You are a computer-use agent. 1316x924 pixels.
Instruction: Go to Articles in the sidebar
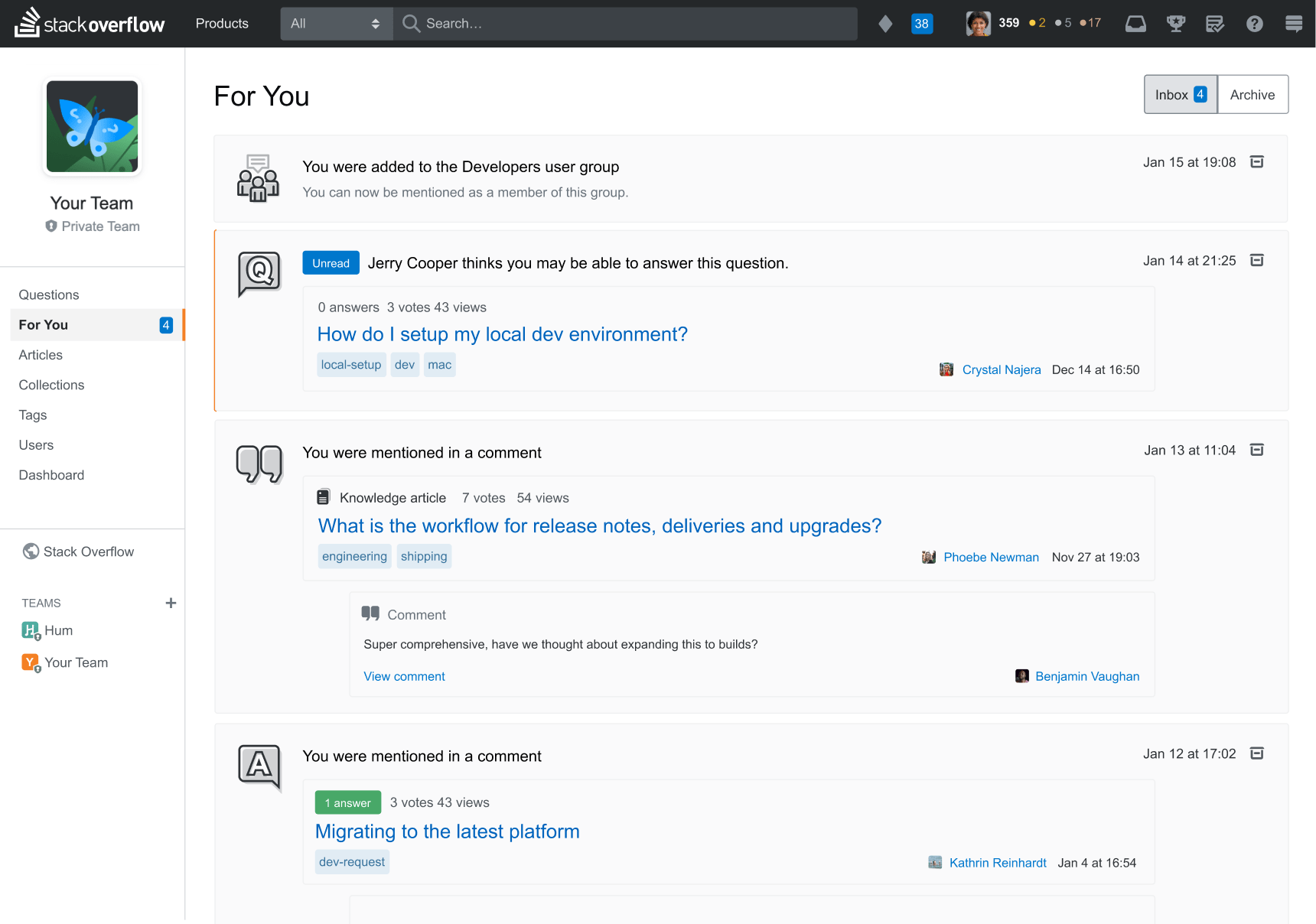point(41,355)
